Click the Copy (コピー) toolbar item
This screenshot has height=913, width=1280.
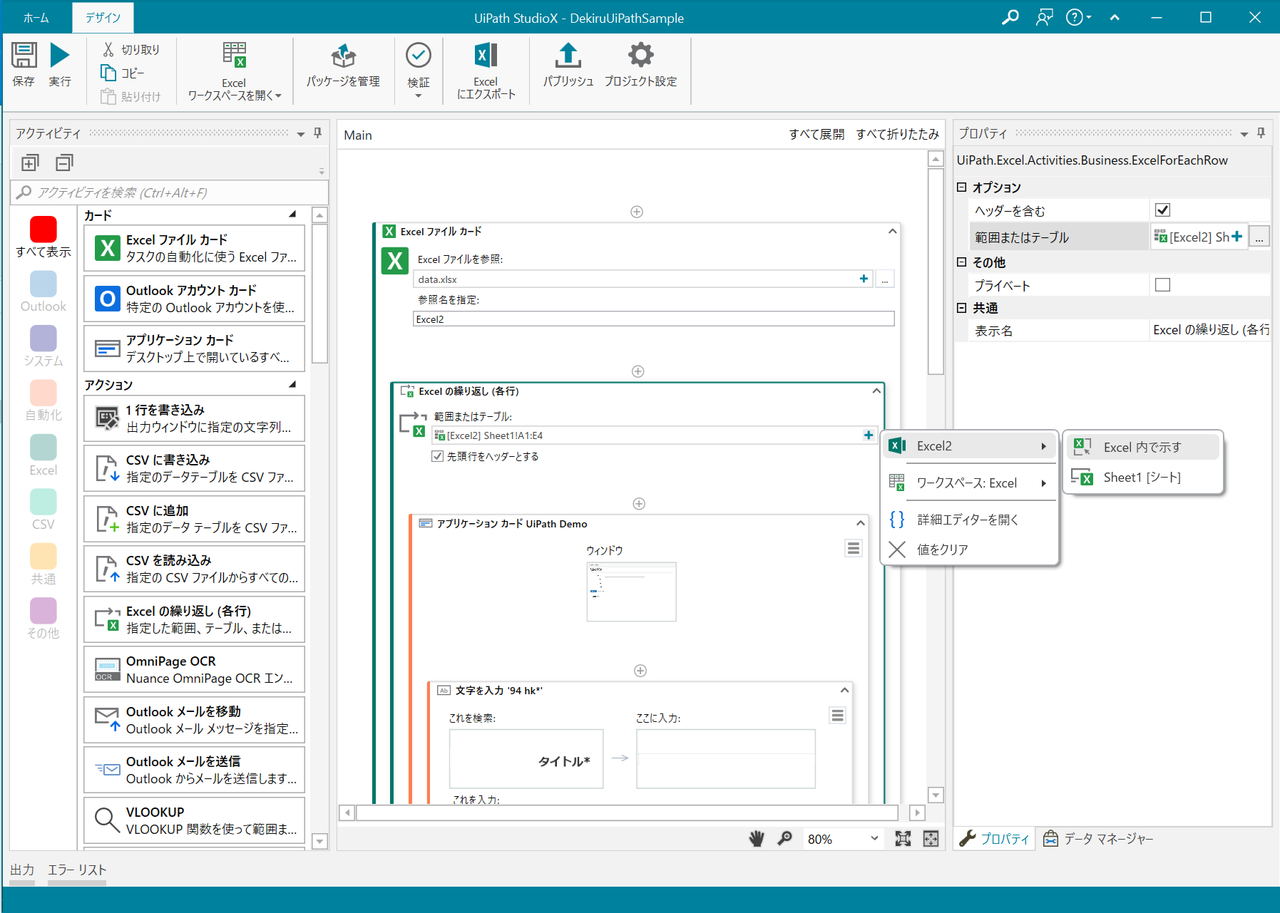[122, 73]
